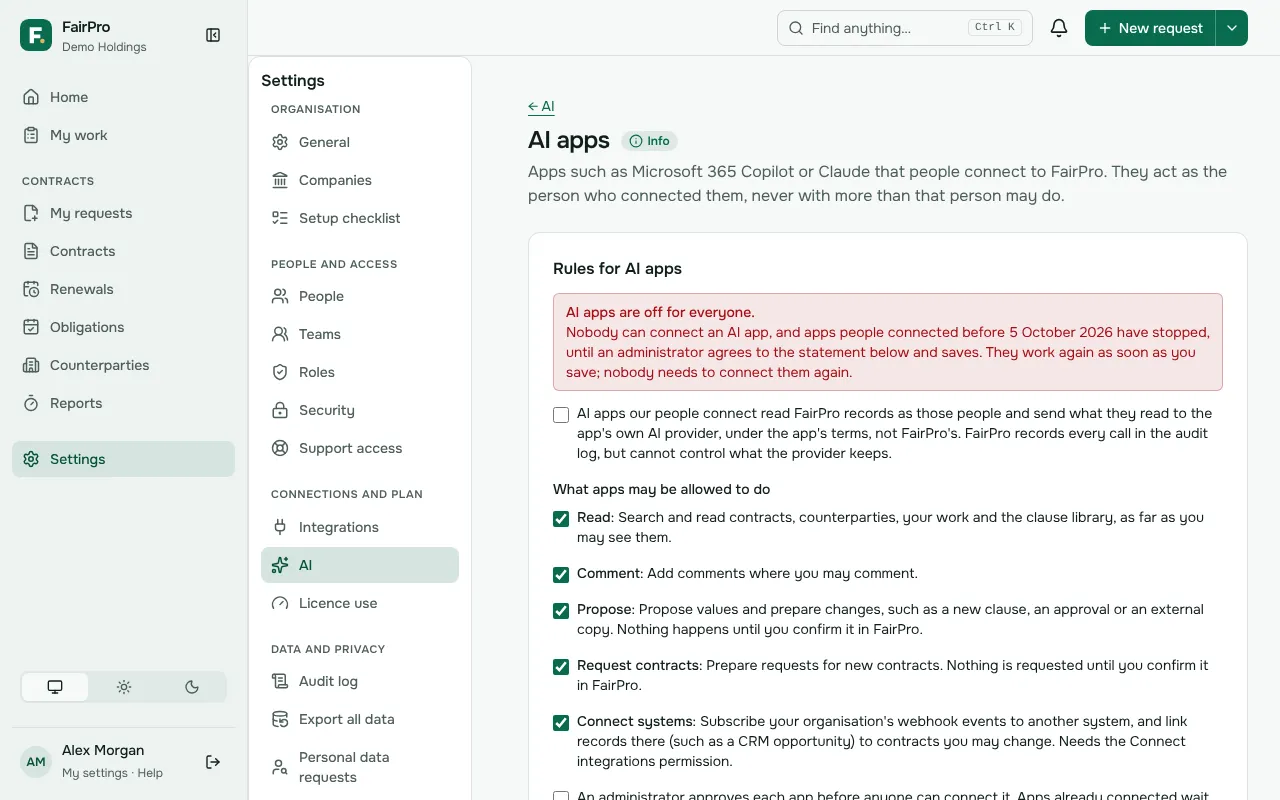Open the Help link under Alex Morgan
Viewport: 1280px width, 800px height.
click(x=150, y=773)
